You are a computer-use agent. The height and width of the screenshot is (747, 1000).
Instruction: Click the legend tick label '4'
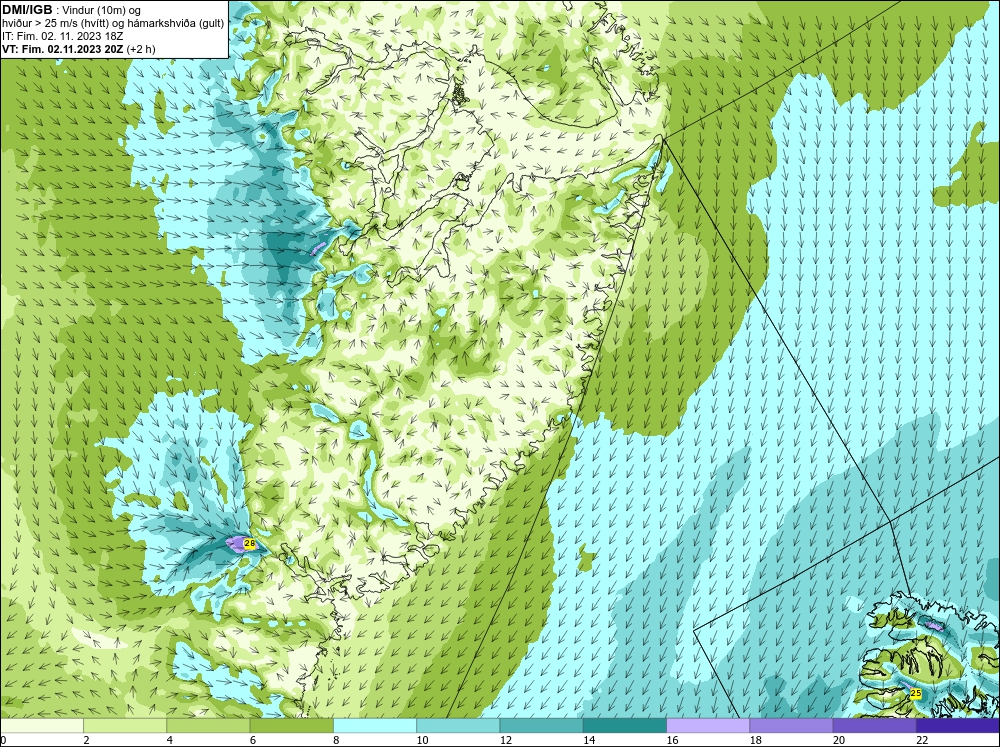[x=170, y=740]
